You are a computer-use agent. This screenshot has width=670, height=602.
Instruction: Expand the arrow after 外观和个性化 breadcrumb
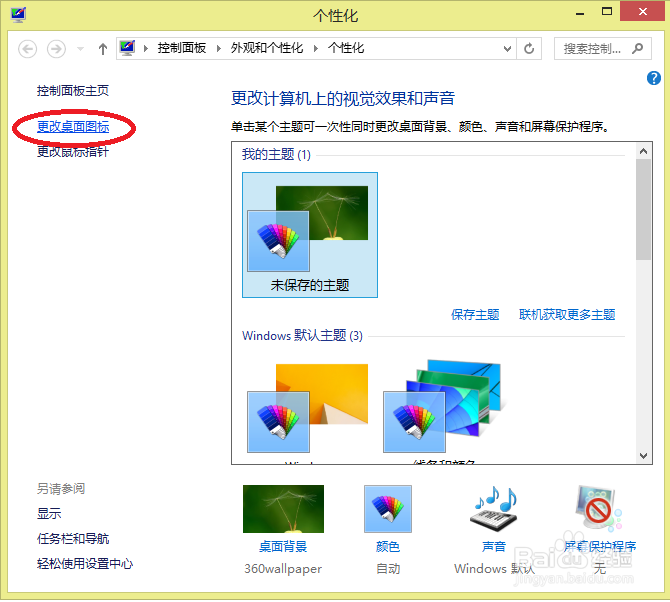(316, 48)
